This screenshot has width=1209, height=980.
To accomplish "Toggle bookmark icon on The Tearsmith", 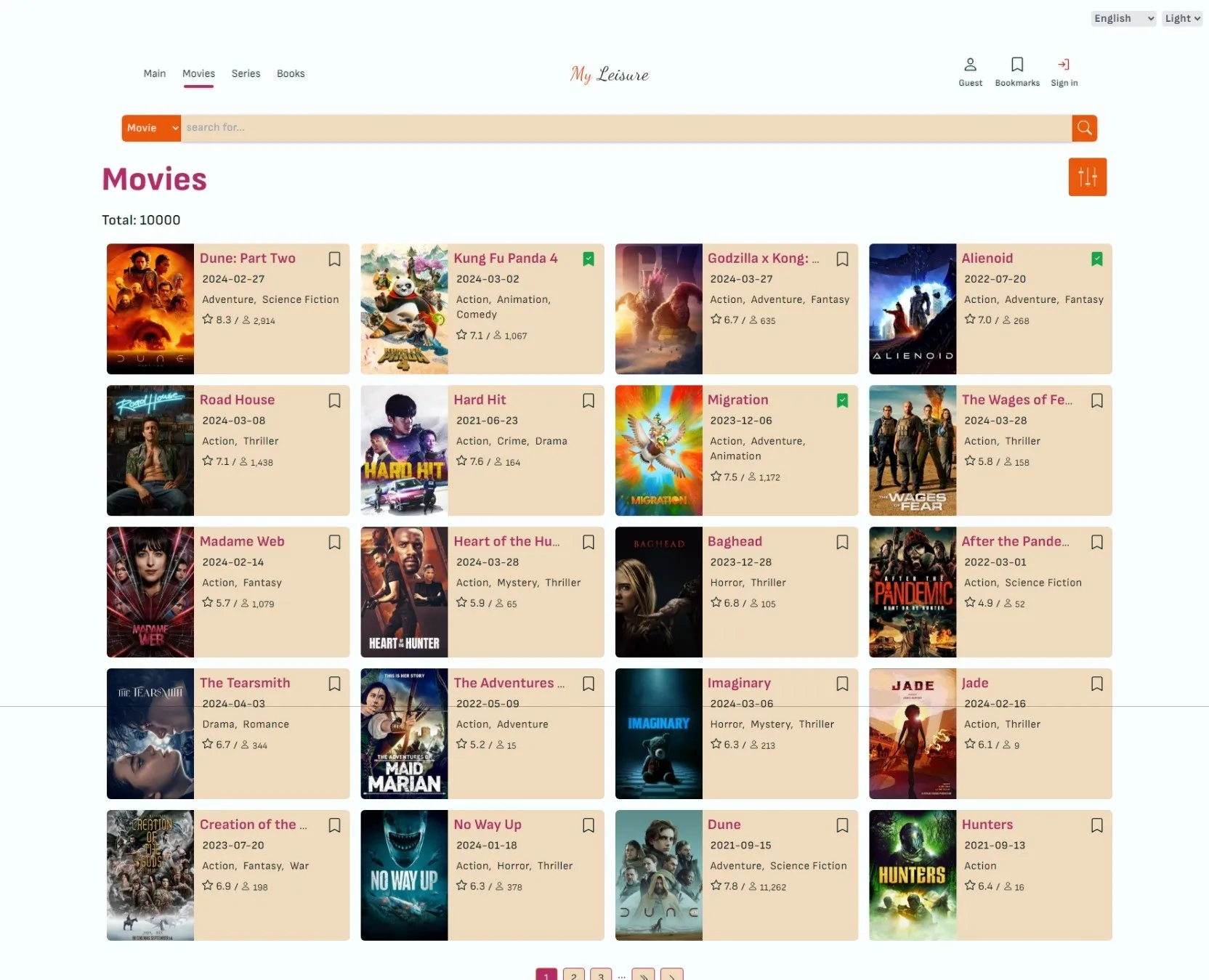I will [x=334, y=684].
